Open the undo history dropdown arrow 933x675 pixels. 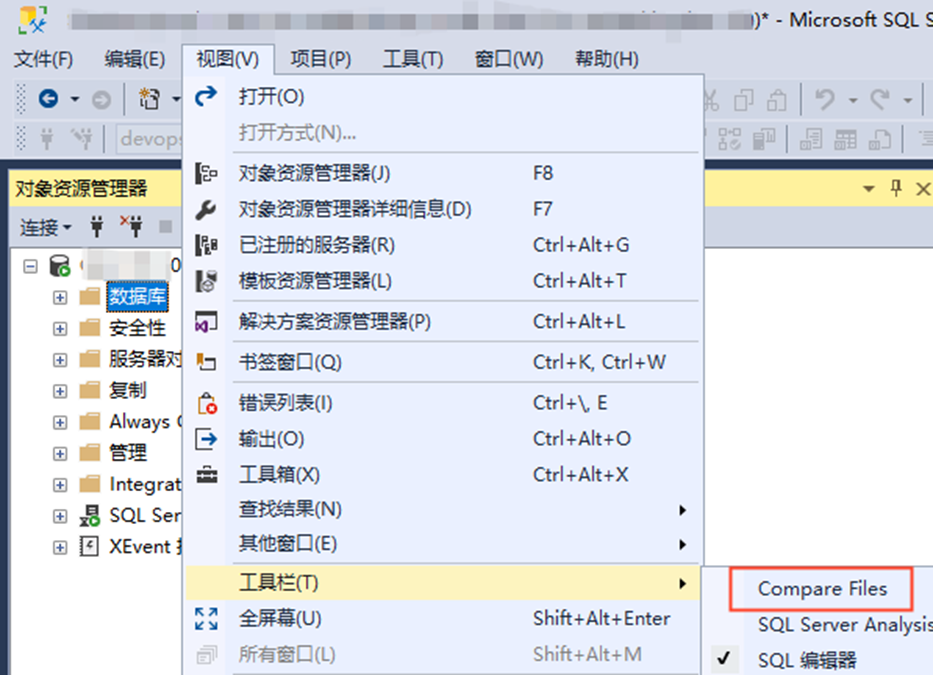point(853,100)
